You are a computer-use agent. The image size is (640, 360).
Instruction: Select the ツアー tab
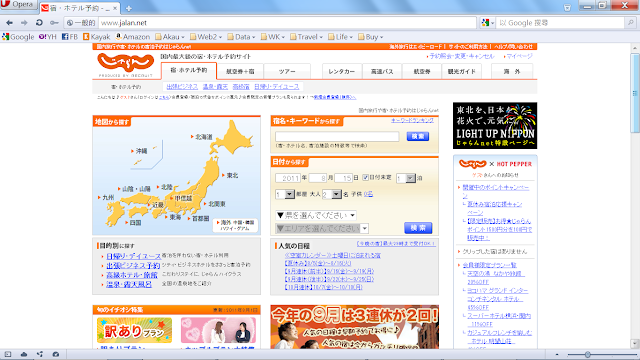coord(287,71)
